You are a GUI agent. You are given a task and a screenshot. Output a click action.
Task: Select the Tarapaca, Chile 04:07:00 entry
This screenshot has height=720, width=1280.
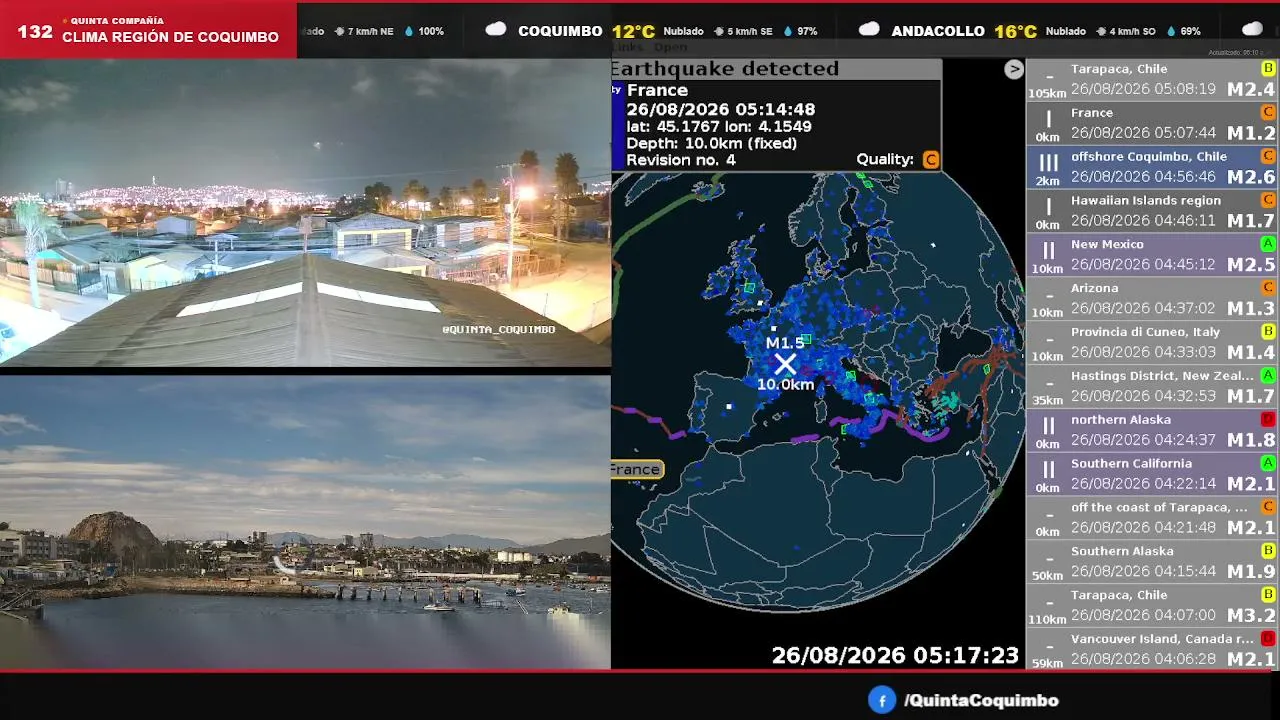[1152, 606]
